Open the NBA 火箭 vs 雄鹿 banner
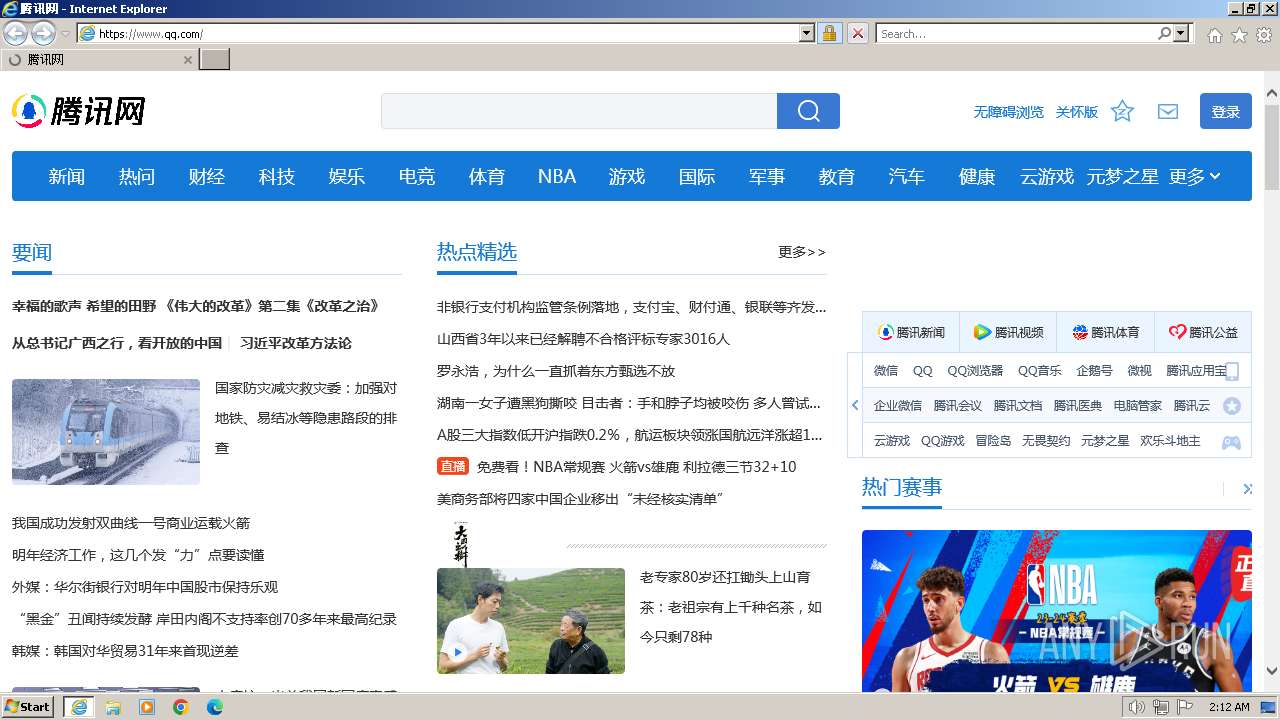The width and height of the screenshot is (1280, 720). tap(1057, 610)
